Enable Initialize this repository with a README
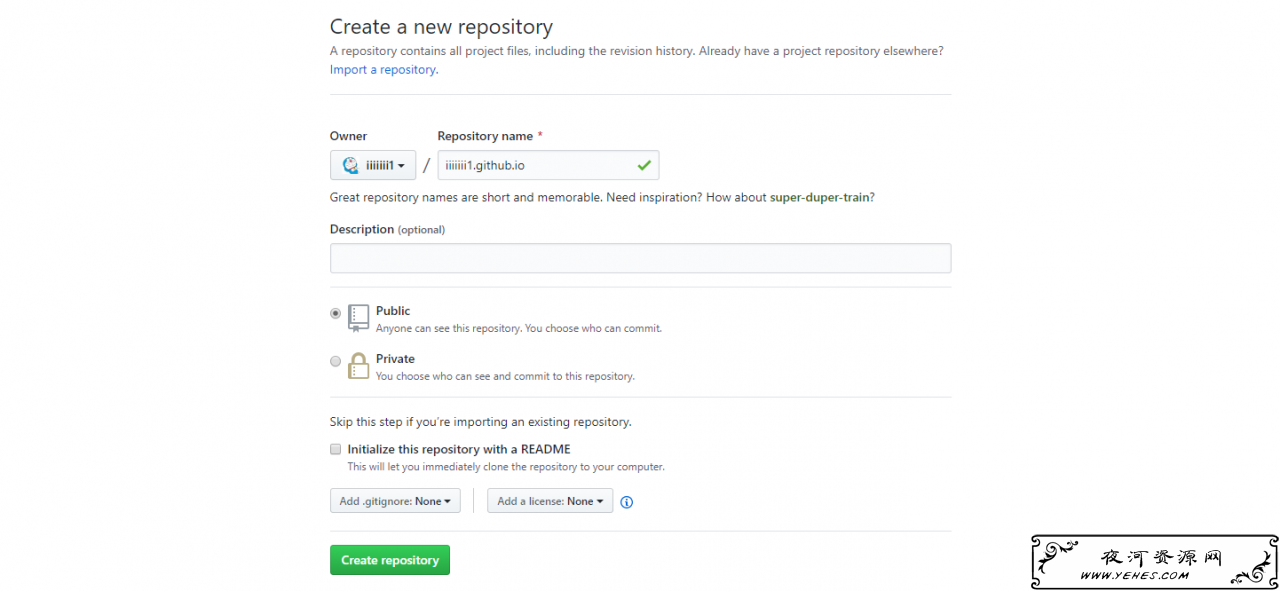Viewport: 1280px width, 591px height. (336, 449)
